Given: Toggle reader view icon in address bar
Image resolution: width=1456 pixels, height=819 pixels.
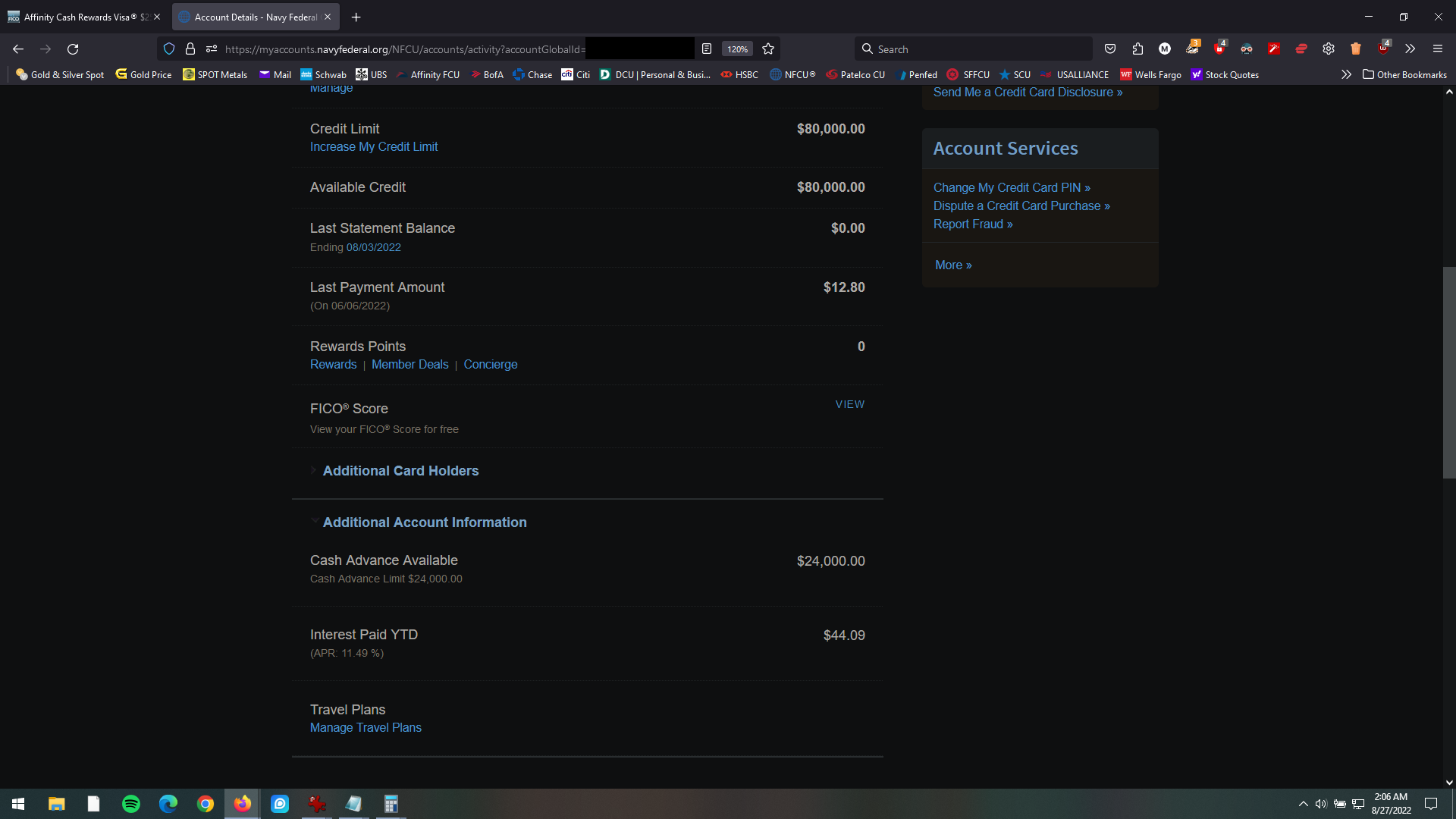Looking at the screenshot, I should click(x=707, y=49).
